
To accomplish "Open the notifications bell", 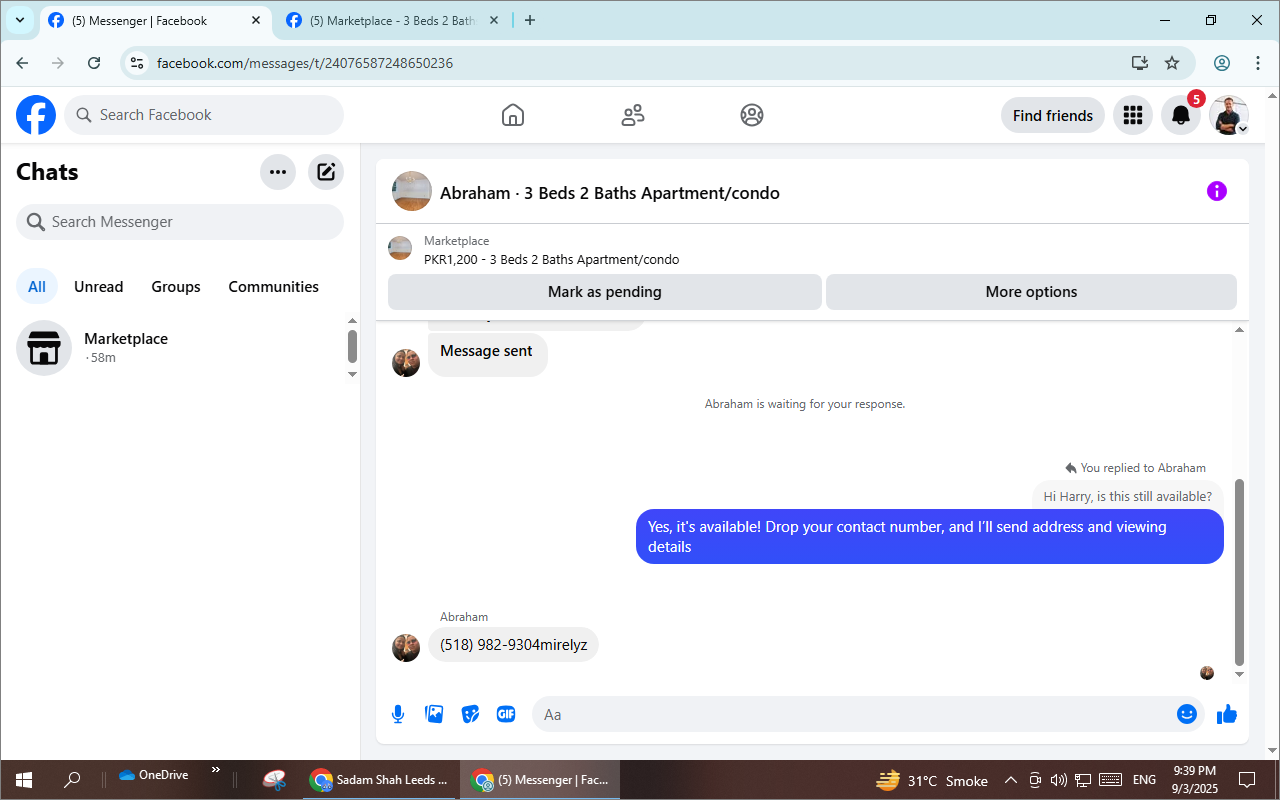I will click(x=1181, y=115).
